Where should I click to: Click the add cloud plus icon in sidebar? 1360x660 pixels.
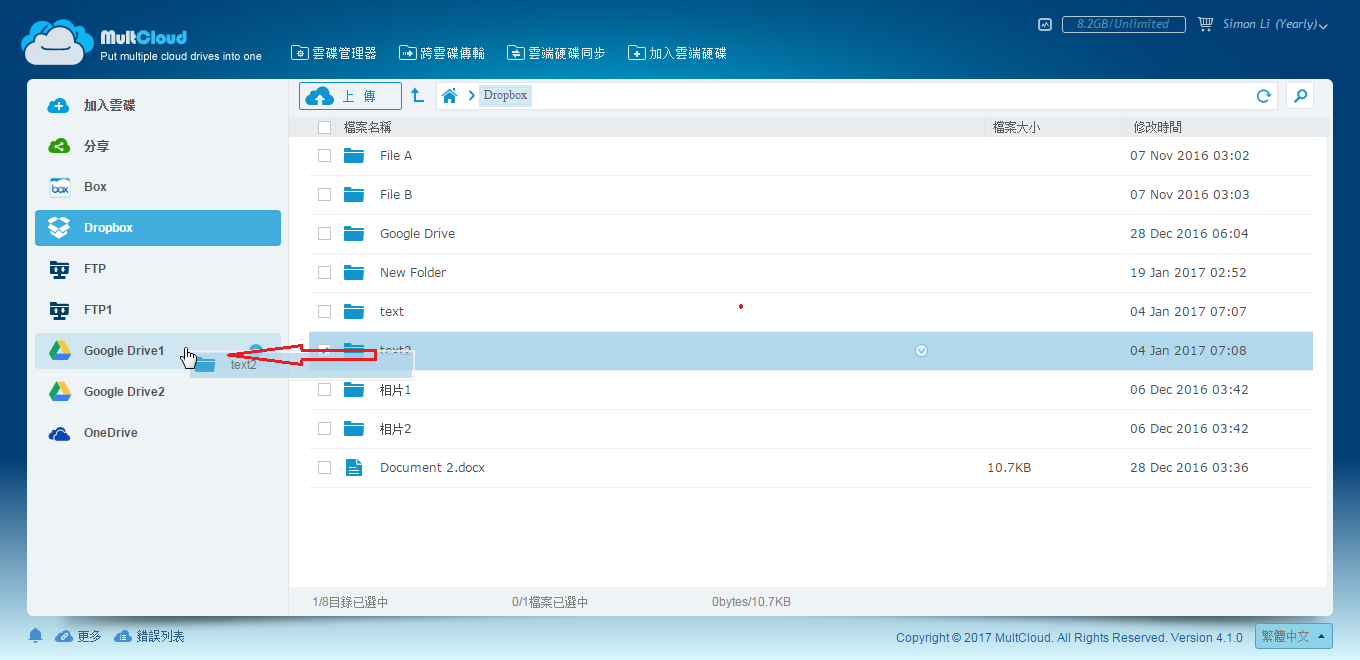click(x=60, y=105)
